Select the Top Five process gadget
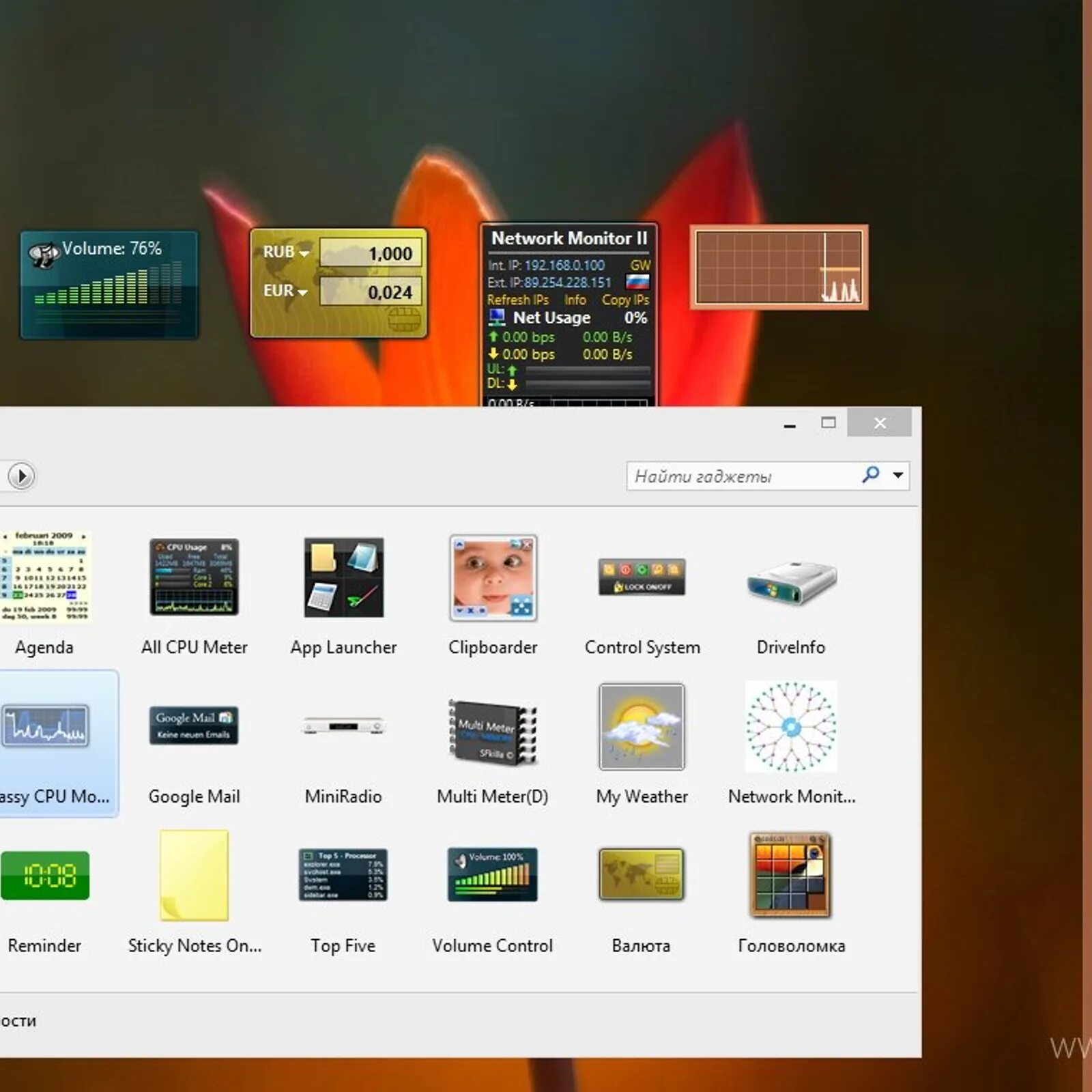The width and height of the screenshot is (1092, 1092). [344, 876]
